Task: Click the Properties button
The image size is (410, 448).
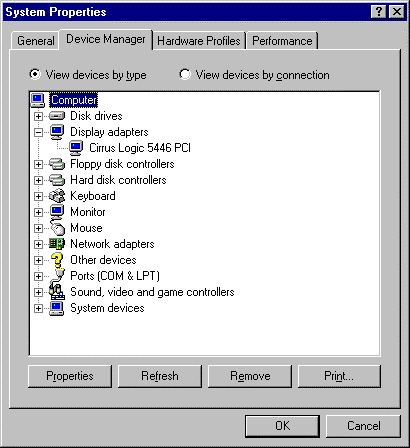Action: coord(70,376)
